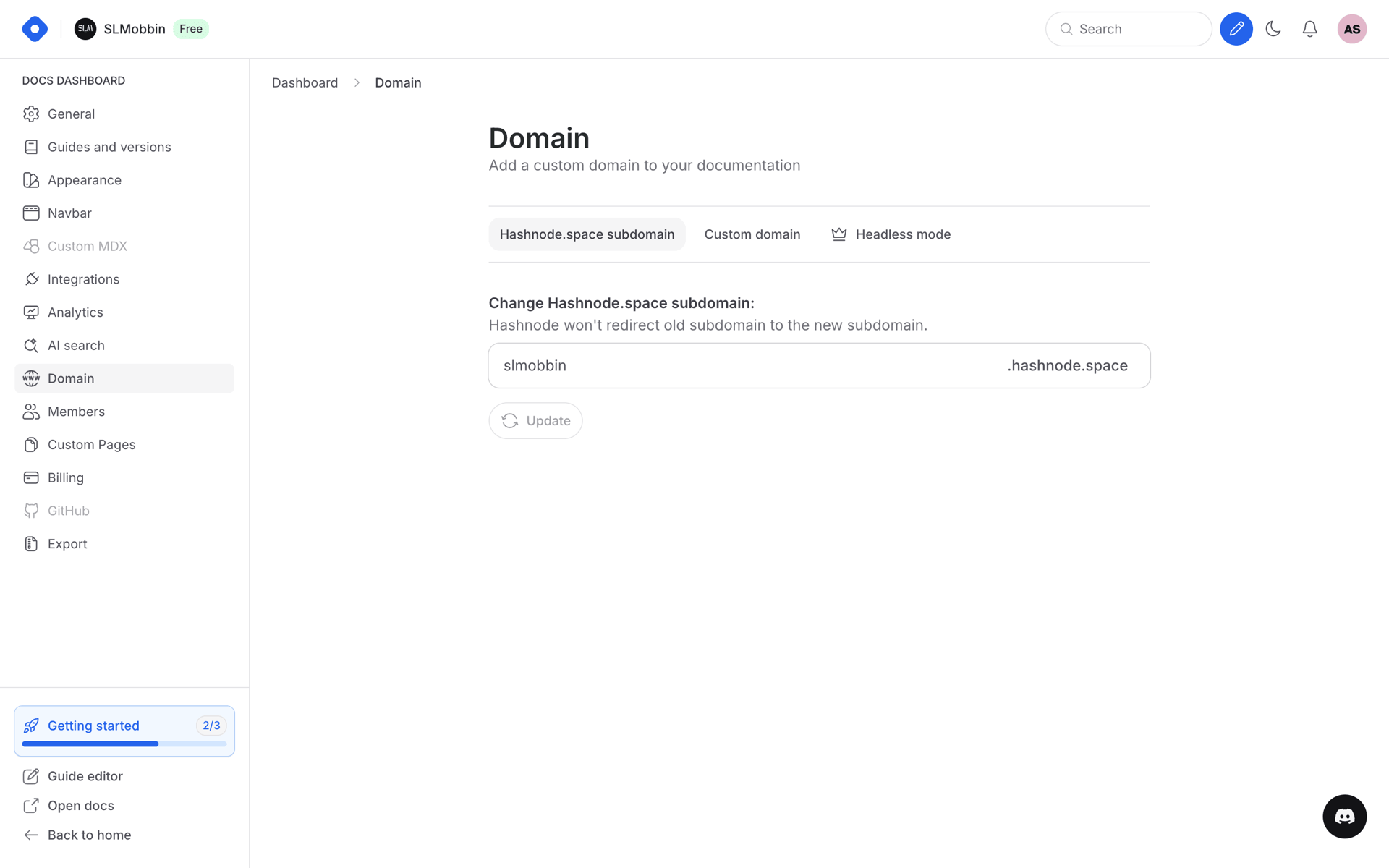Click the DOCS DASHBOARD heading

[x=74, y=80]
